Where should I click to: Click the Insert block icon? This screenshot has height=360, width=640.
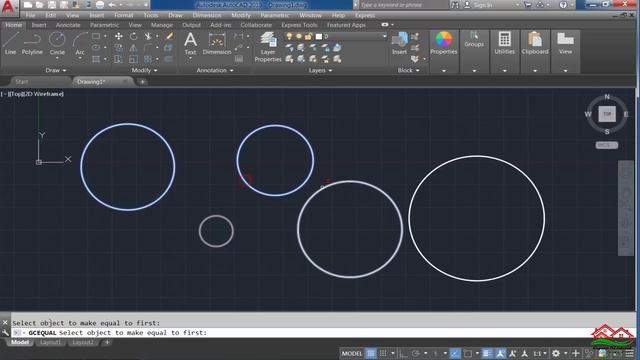click(399, 43)
